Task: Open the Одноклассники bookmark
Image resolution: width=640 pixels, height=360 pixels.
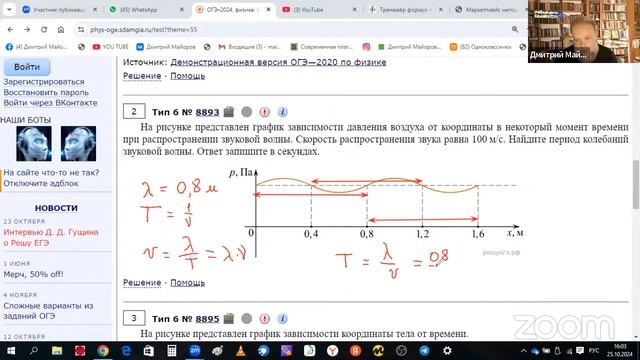Action: [480, 47]
